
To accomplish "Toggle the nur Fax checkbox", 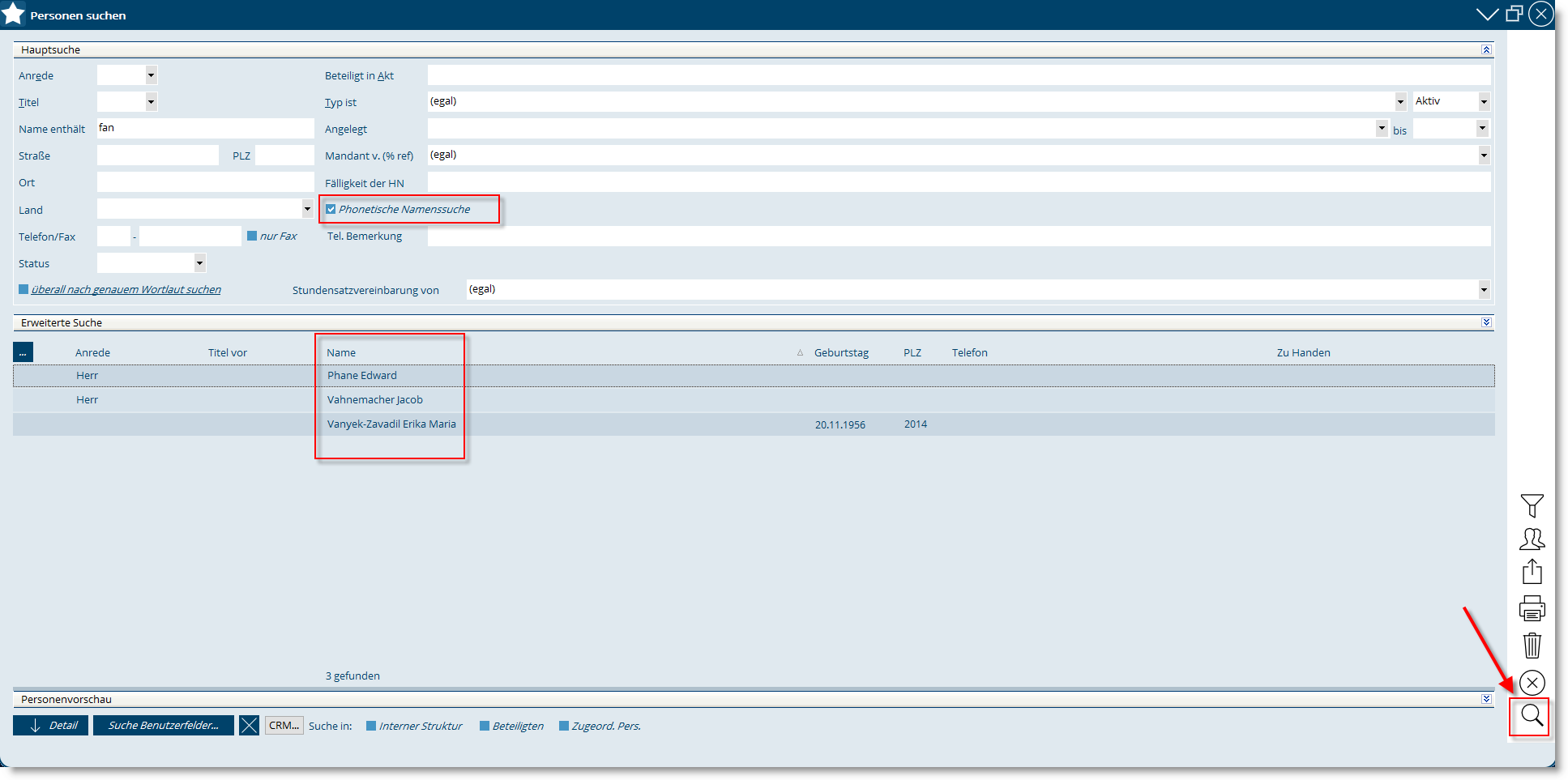I will pos(252,236).
